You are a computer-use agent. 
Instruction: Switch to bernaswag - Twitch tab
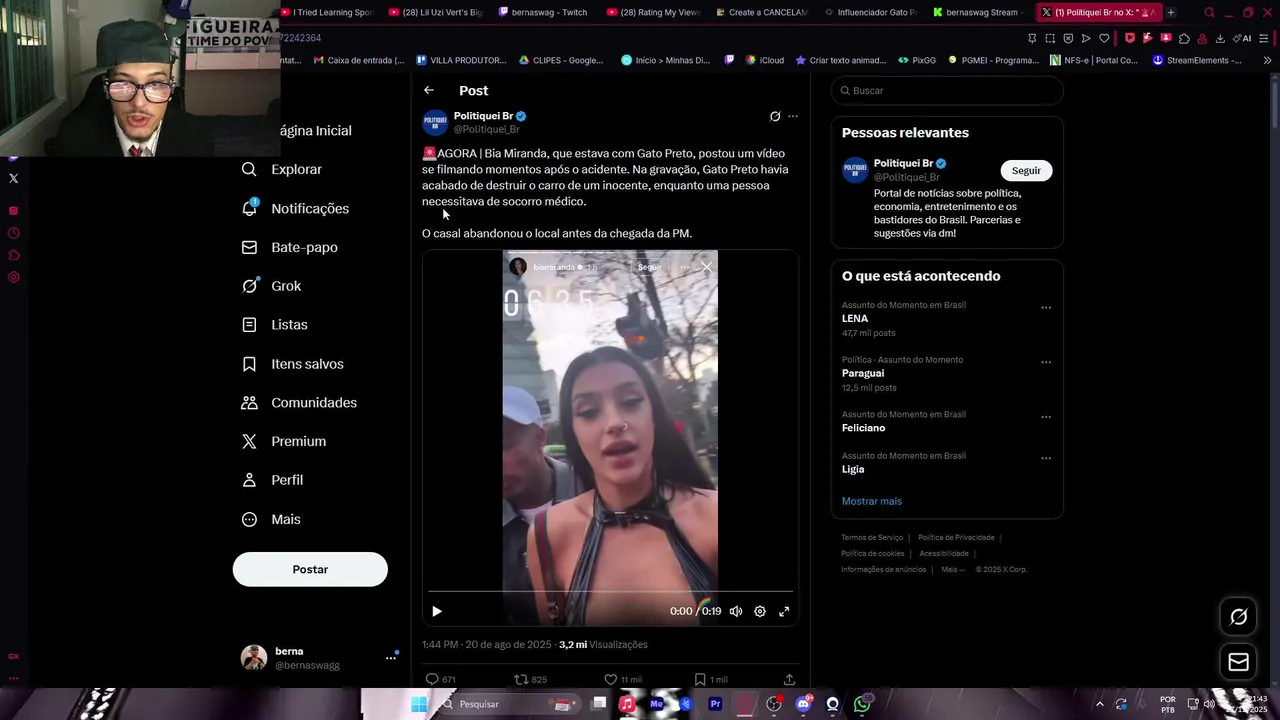tap(541, 12)
